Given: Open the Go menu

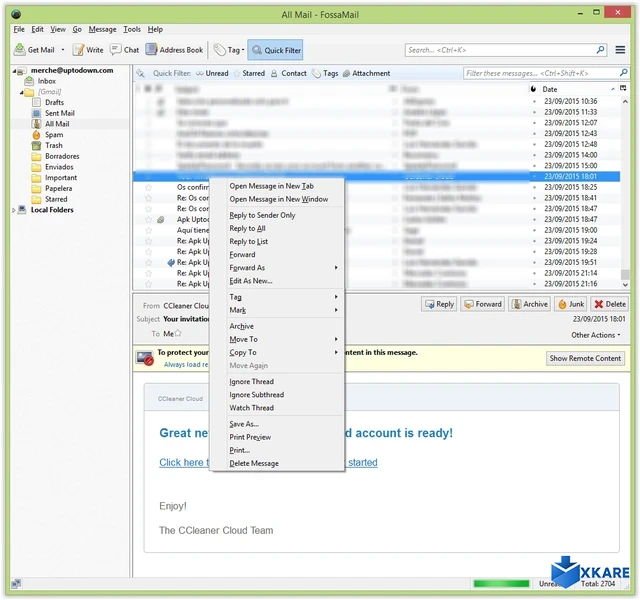Looking at the screenshot, I should coord(77,29).
